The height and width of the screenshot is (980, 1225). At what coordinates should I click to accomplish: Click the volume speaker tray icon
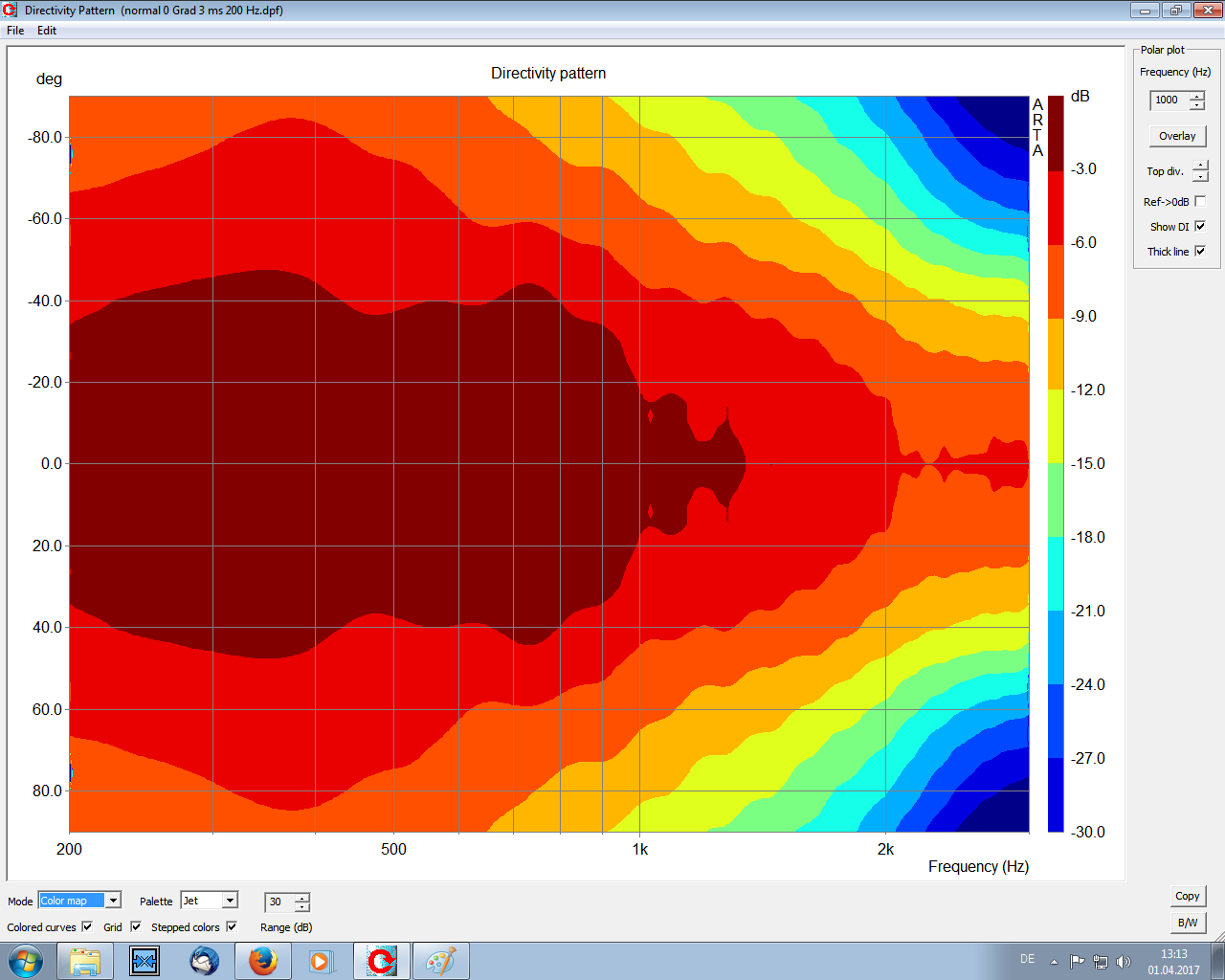coord(1124,961)
